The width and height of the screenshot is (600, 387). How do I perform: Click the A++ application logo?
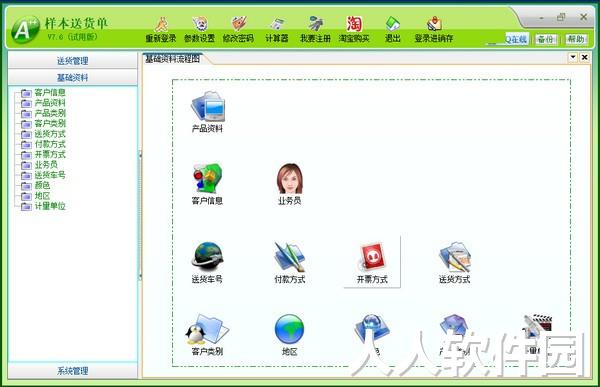click(26, 29)
